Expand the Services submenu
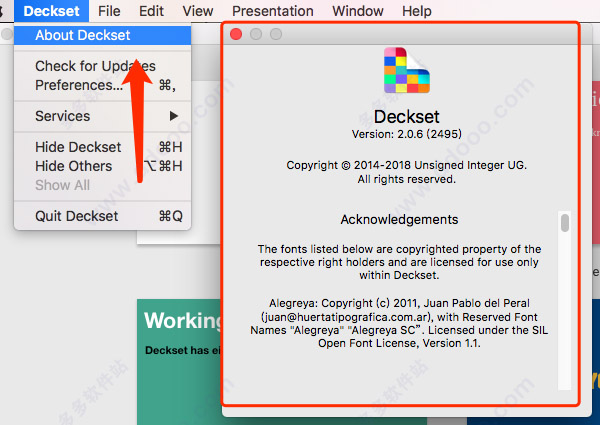 (x=103, y=116)
